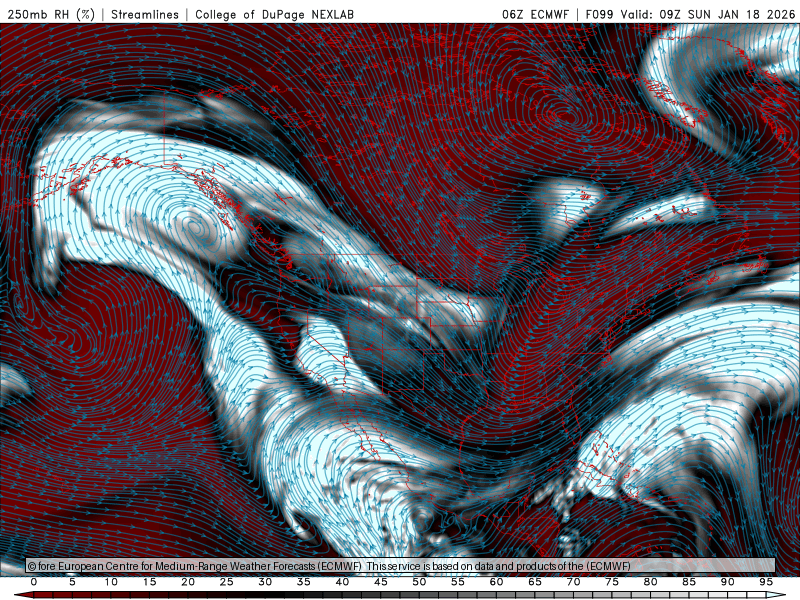Click the "0" colorbar tick label
The width and height of the screenshot is (800, 600).
[34, 582]
